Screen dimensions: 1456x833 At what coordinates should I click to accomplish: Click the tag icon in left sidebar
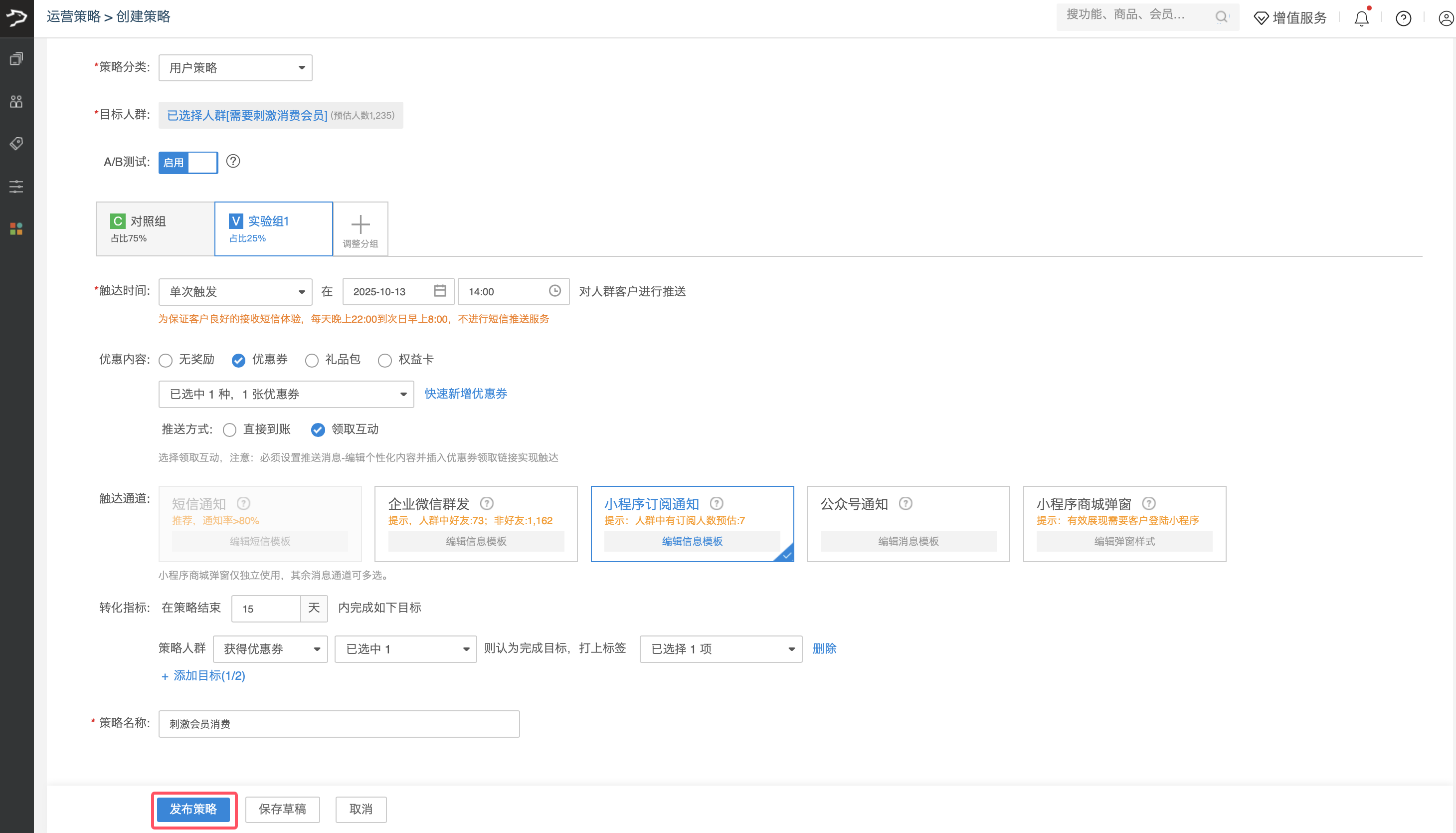tap(16, 143)
